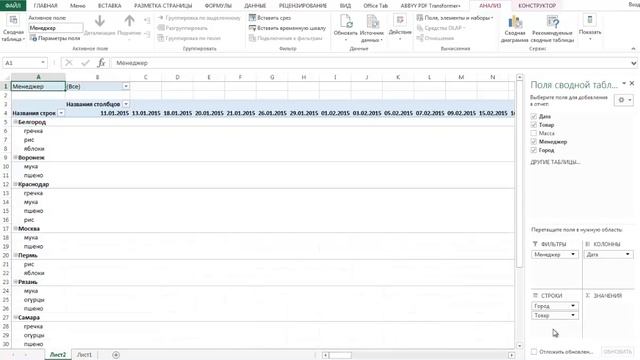This screenshot has height=360, width=640.
Task: Open the Названия столбцов filter dropdown
Action: click(x=126, y=104)
